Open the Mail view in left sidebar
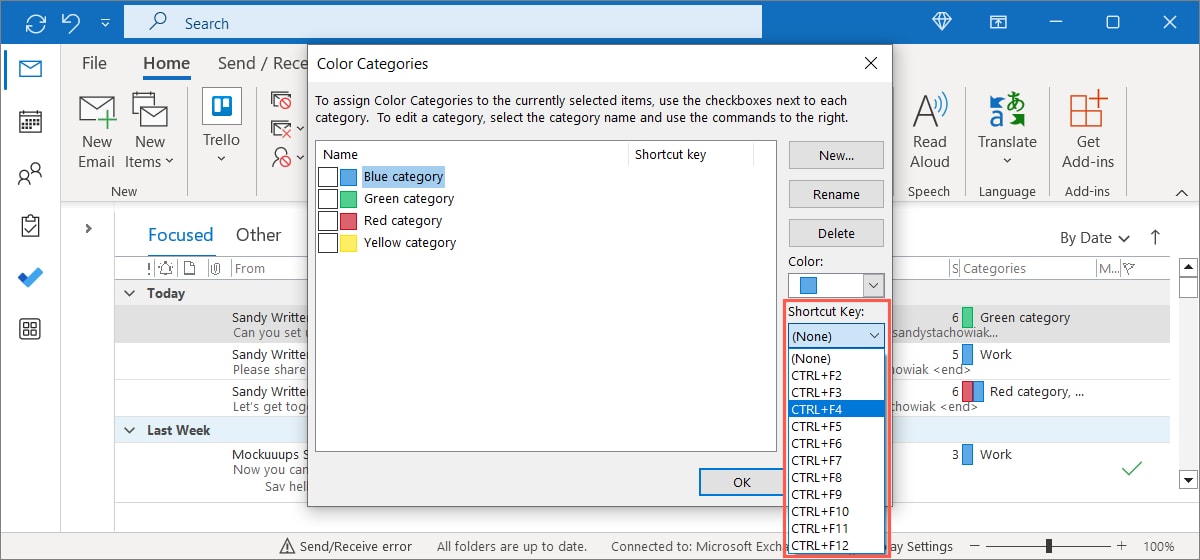 (x=30, y=69)
